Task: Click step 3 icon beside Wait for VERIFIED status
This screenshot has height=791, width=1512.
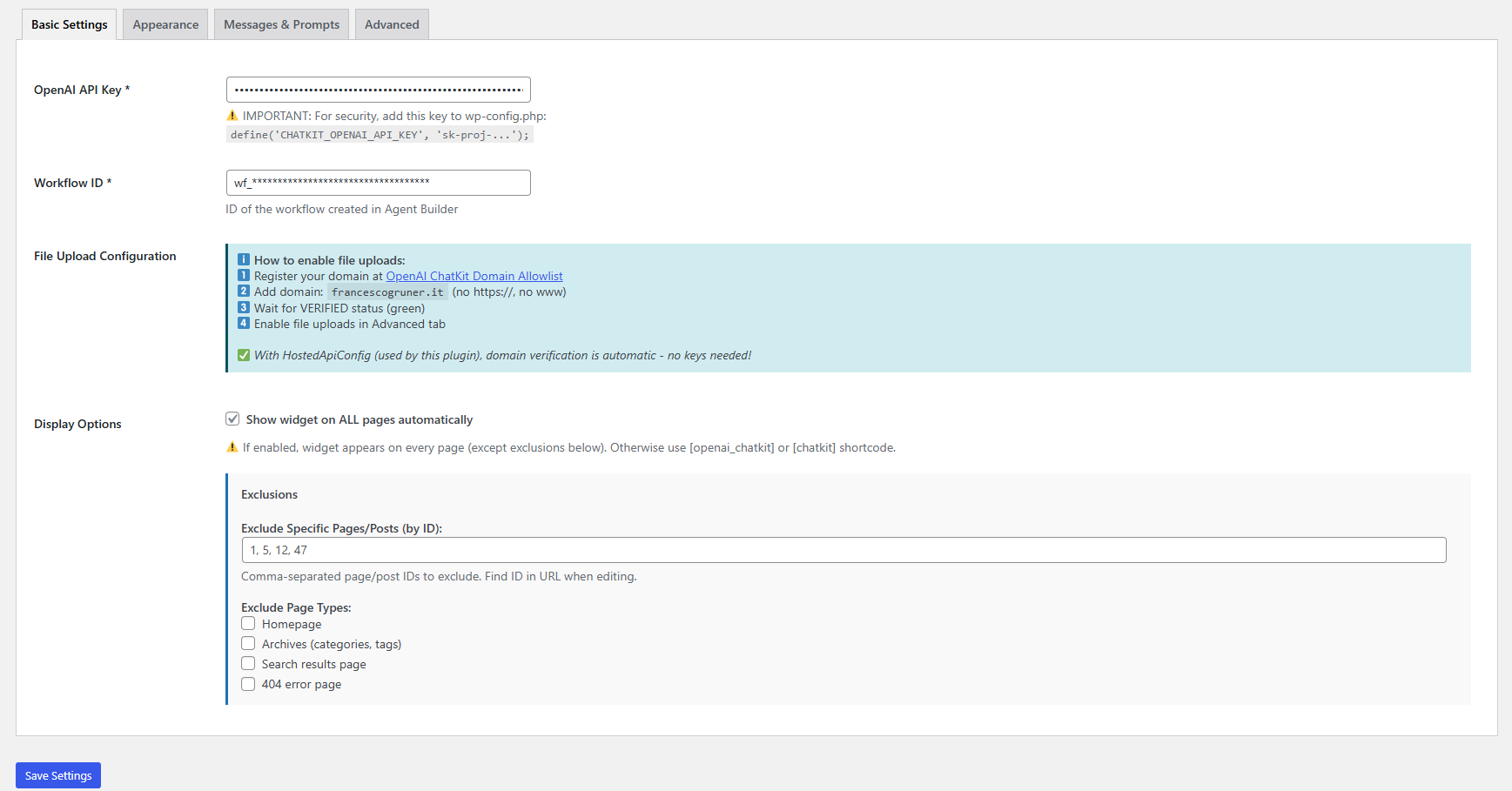Action: click(x=244, y=307)
